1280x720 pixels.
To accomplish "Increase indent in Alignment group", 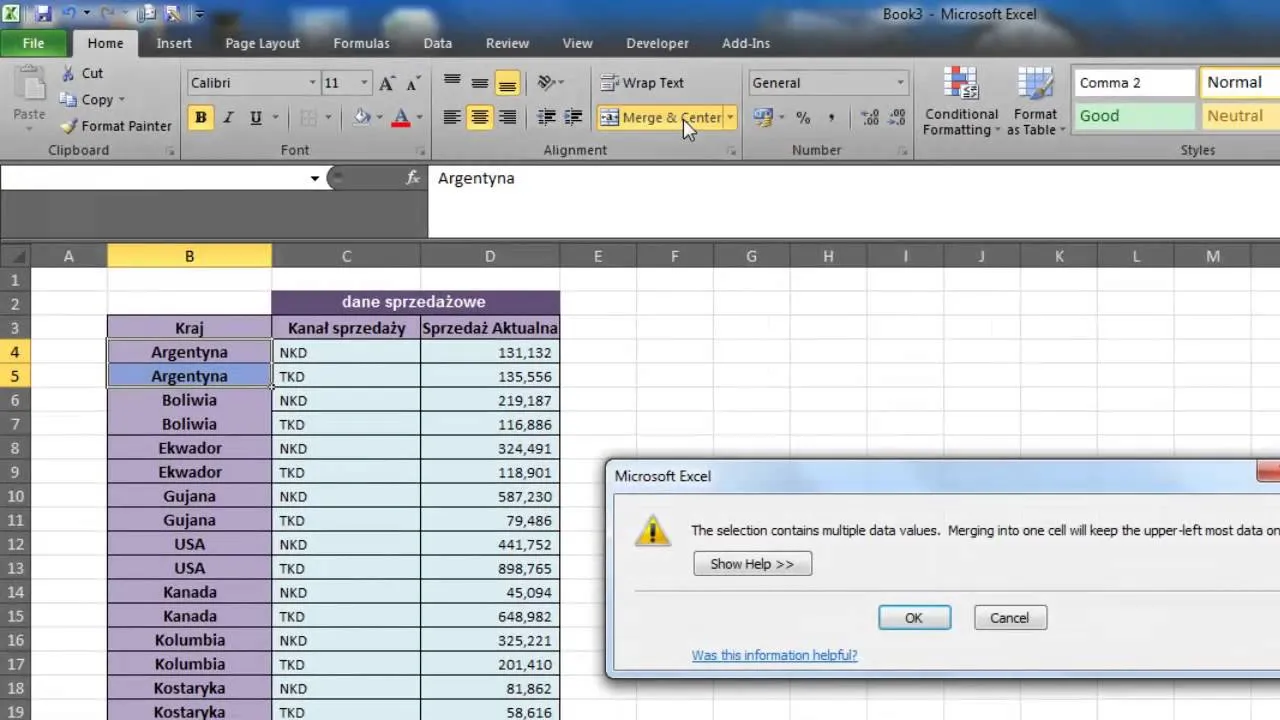I will [573, 117].
